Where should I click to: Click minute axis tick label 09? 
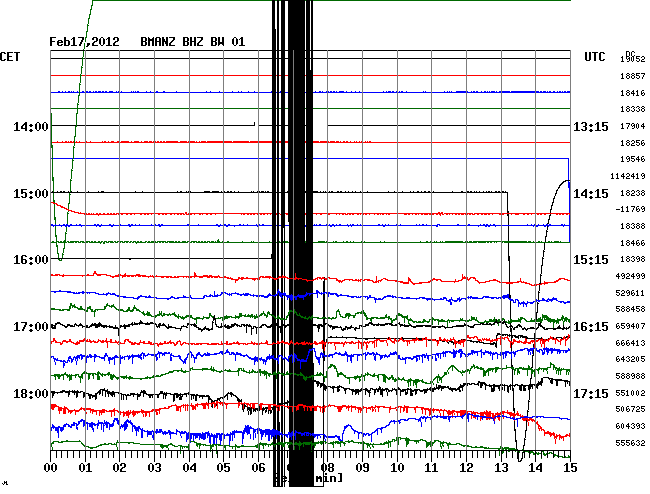click(362, 468)
